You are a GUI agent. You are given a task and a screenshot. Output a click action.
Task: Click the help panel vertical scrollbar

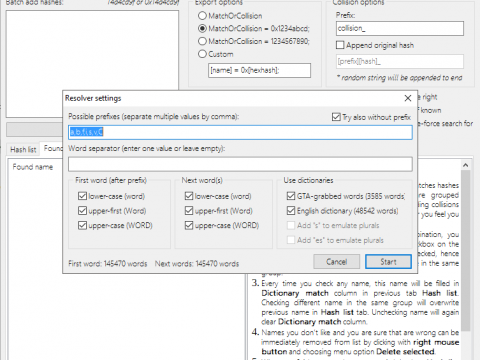[466, 250]
